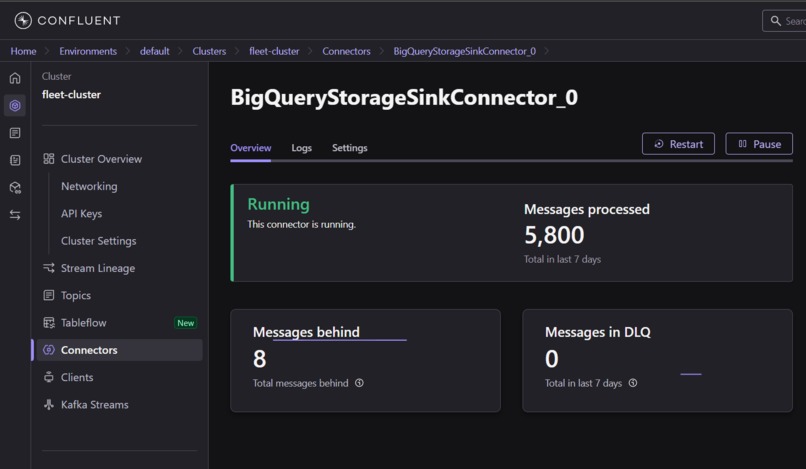Pause the connector
This screenshot has width=806, height=469.
(759, 144)
